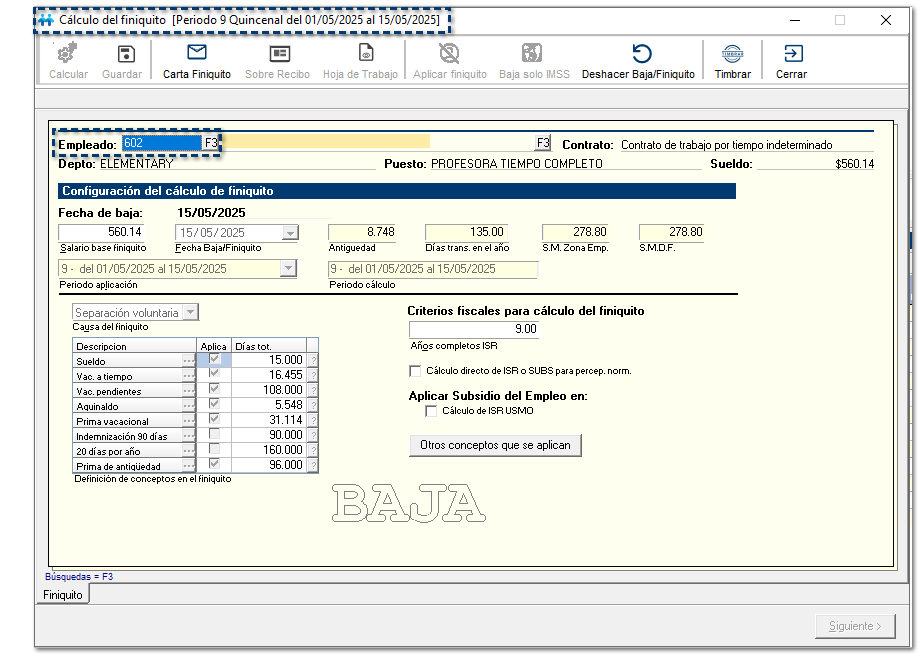Click the Timbrar stamp icon
The image size is (921, 657).
point(732,54)
